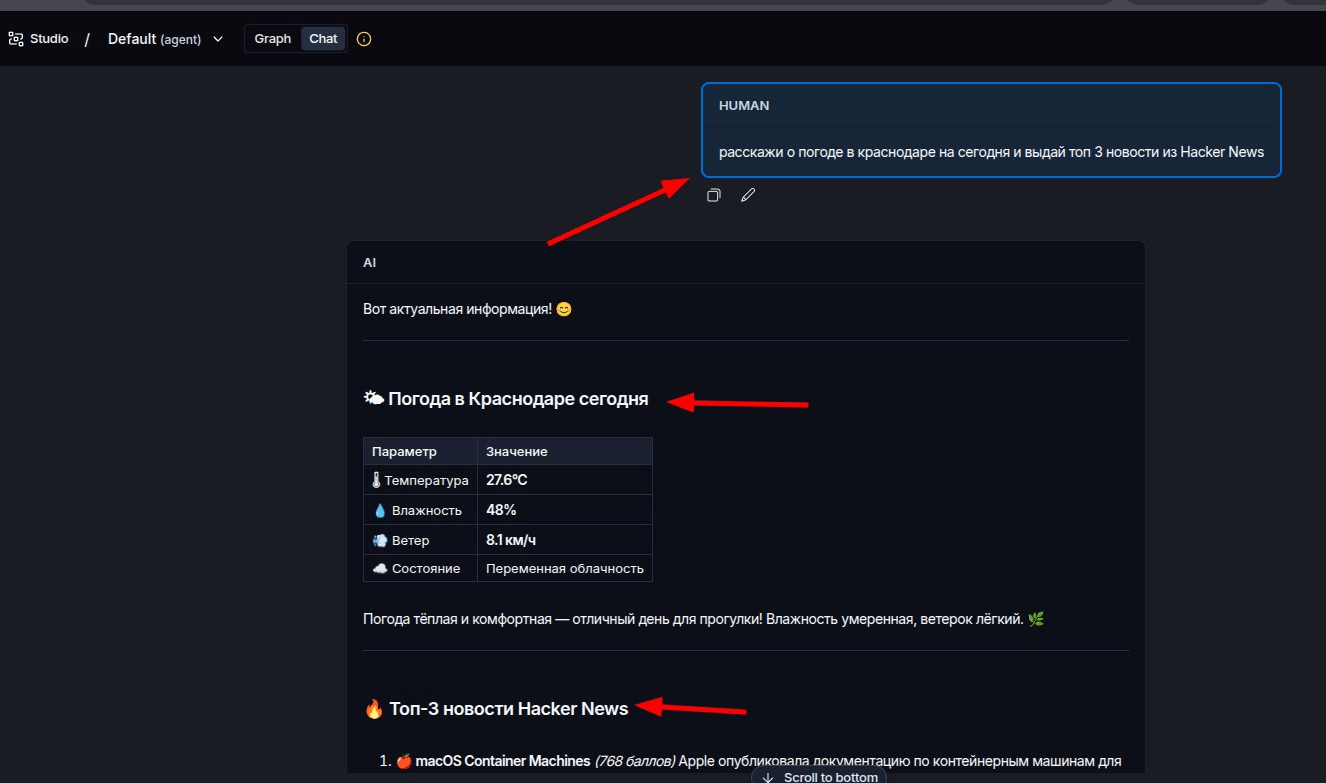The height and width of the screenshot is (783, 1326).
Task: Select the Chat view tab
Action: point(323,39)
